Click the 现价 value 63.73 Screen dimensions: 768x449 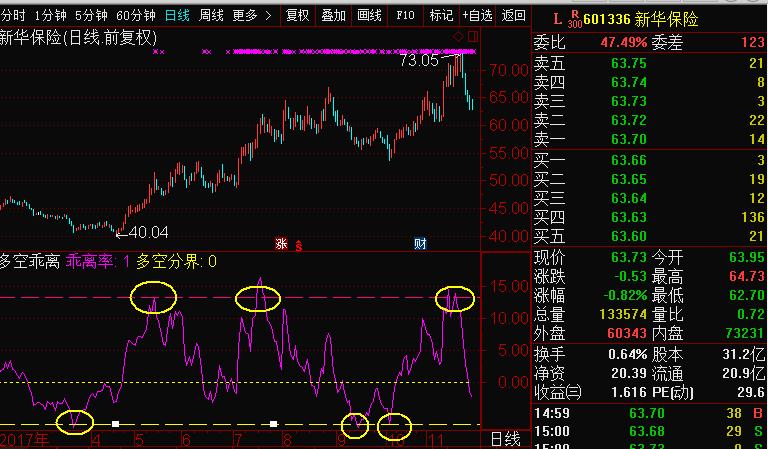(x=629, y=257)
